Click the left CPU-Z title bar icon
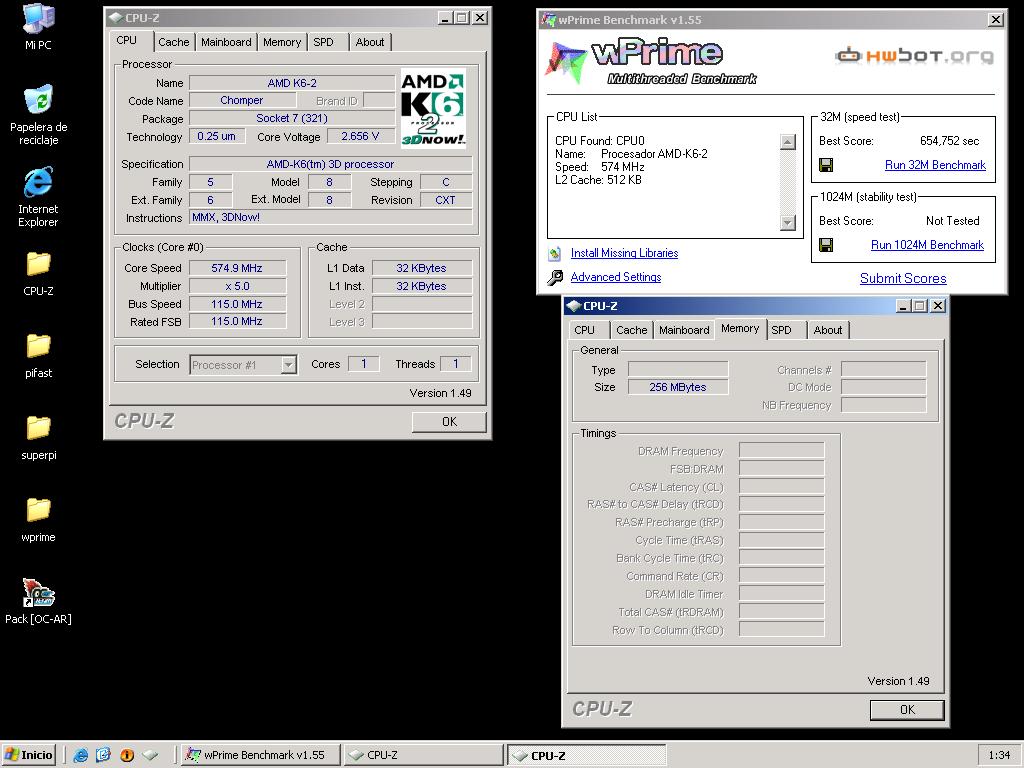 pyautogui.click(x=116, y=18)
